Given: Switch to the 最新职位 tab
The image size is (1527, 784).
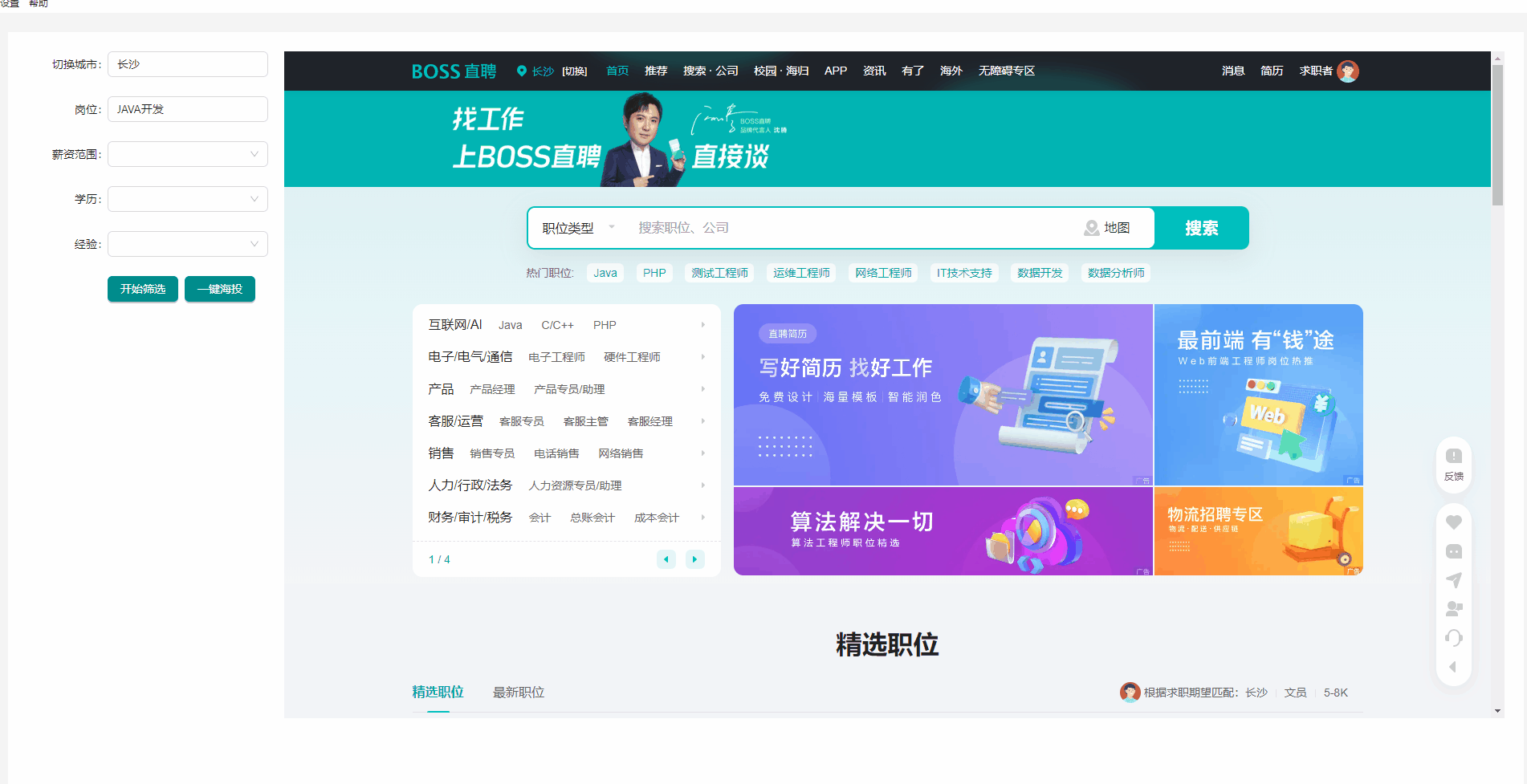Looking at the screenshot, I should [x=519, y=692].
